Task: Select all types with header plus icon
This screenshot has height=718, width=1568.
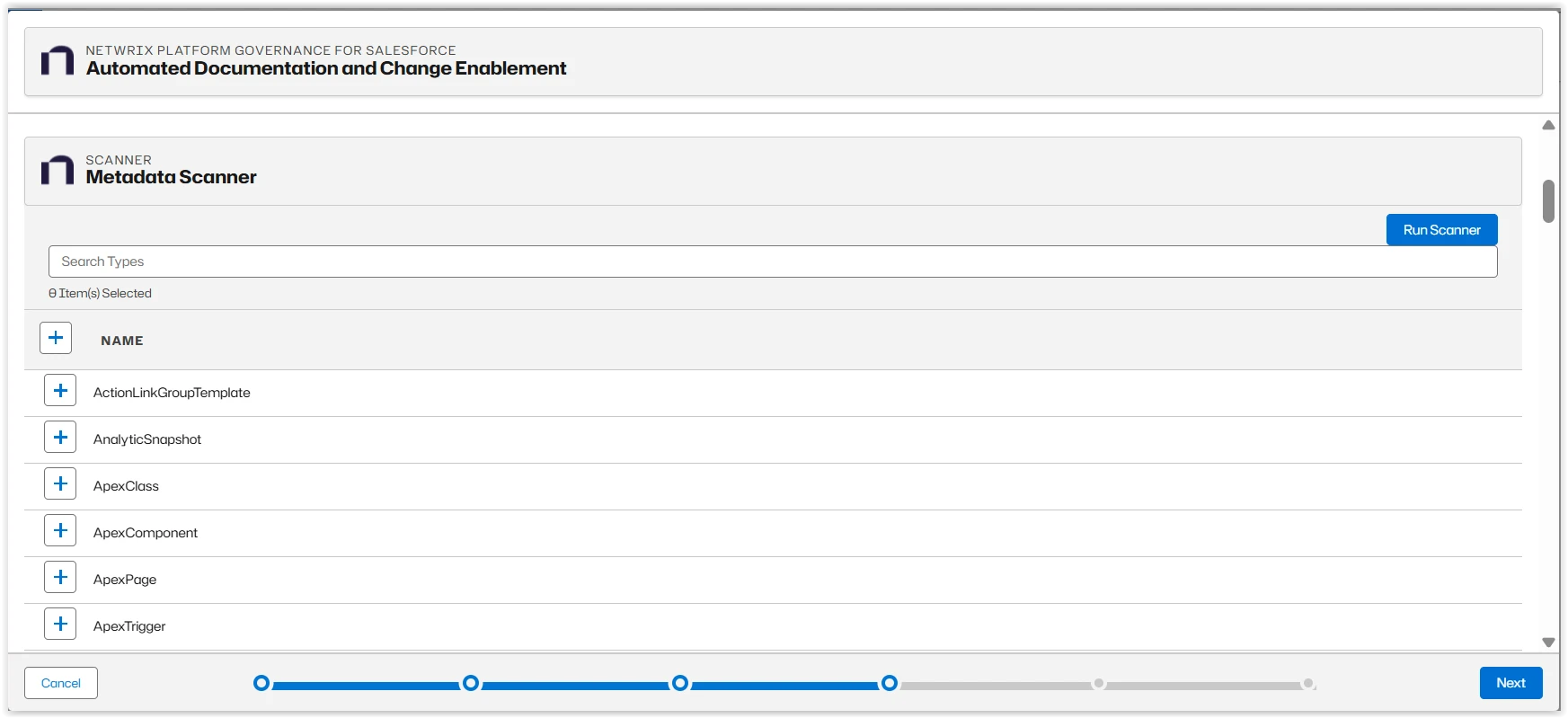Action: (56, 339)
